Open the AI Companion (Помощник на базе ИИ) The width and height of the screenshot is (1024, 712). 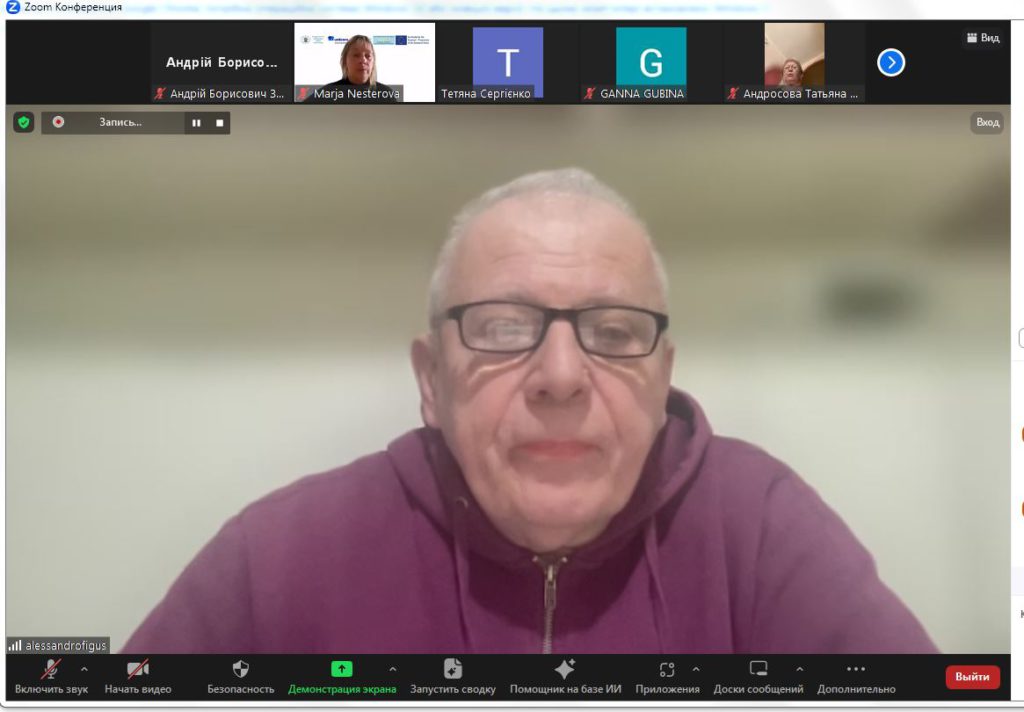pos(565,670)
